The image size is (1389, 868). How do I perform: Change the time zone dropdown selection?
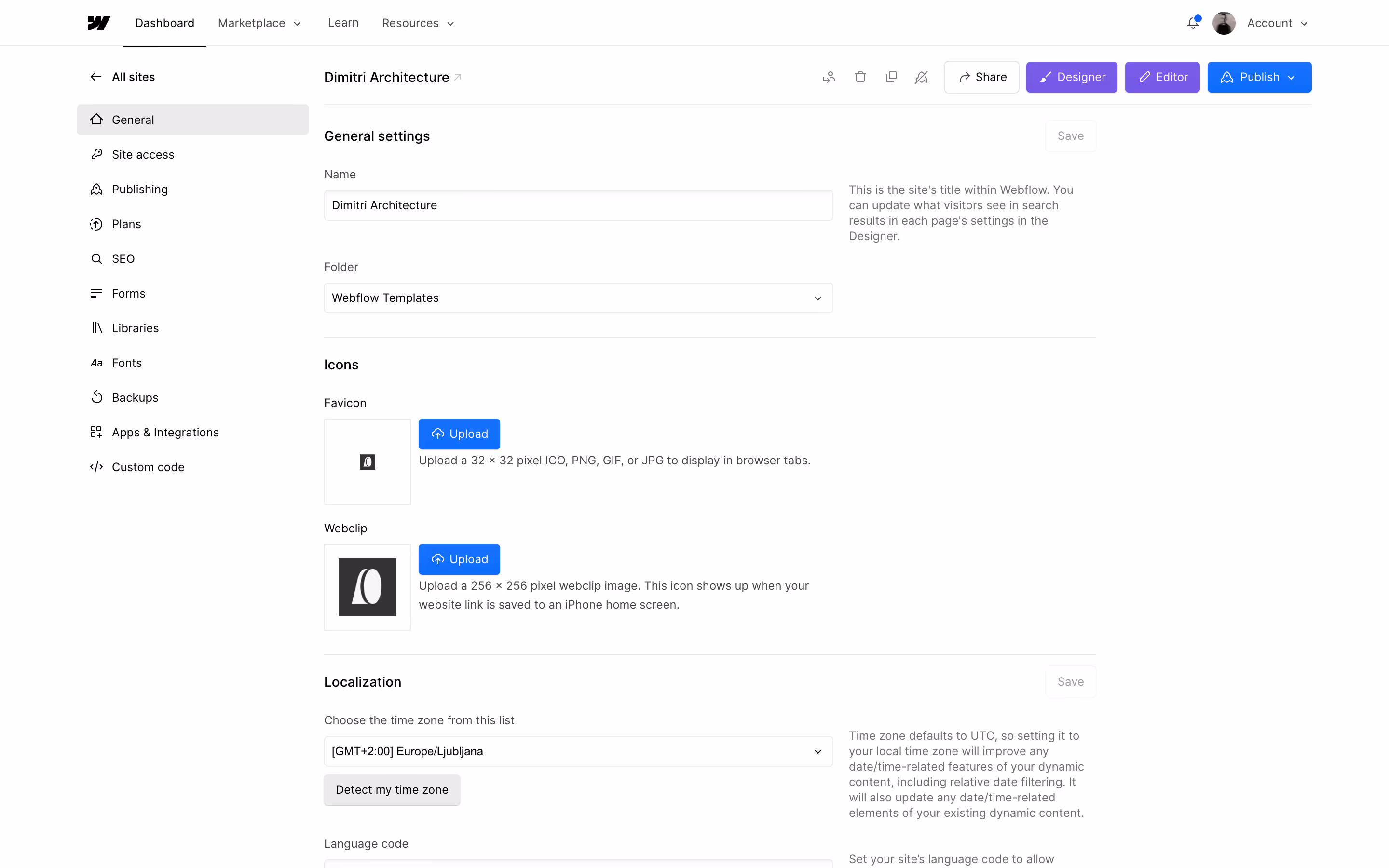pos(578,751)
